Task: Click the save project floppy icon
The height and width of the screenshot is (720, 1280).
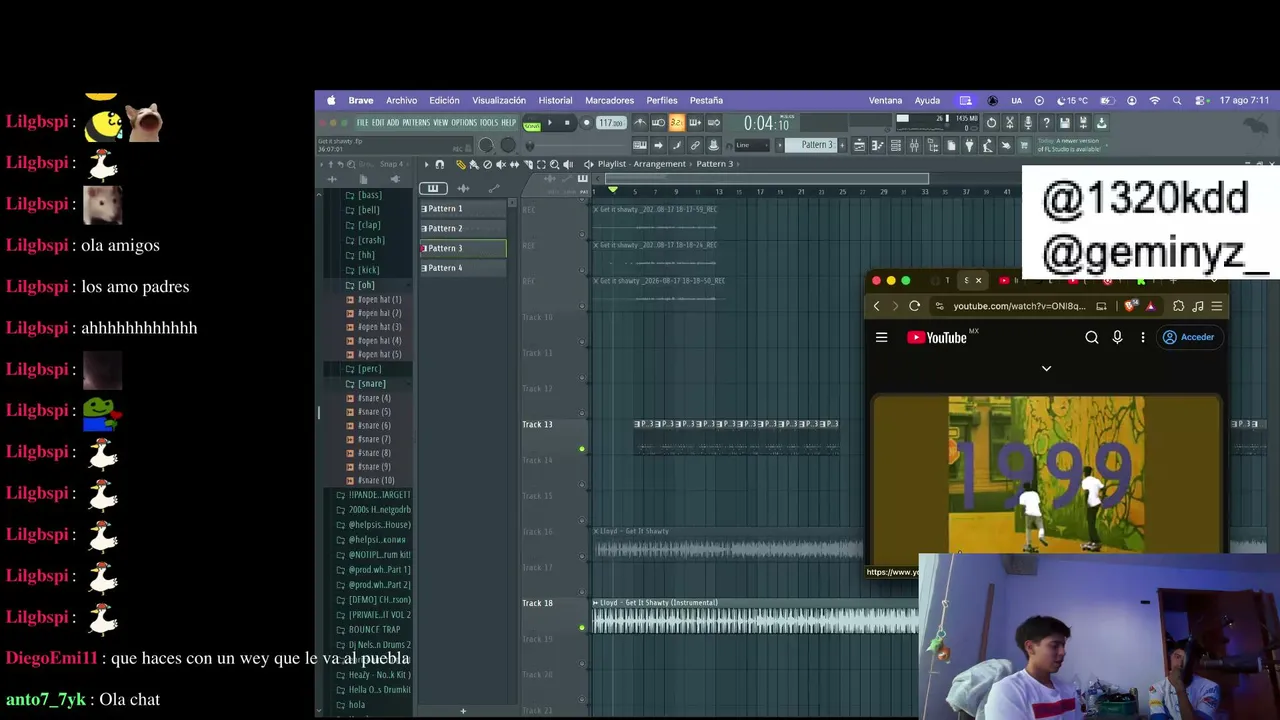Action: [x=1065, y=123]
